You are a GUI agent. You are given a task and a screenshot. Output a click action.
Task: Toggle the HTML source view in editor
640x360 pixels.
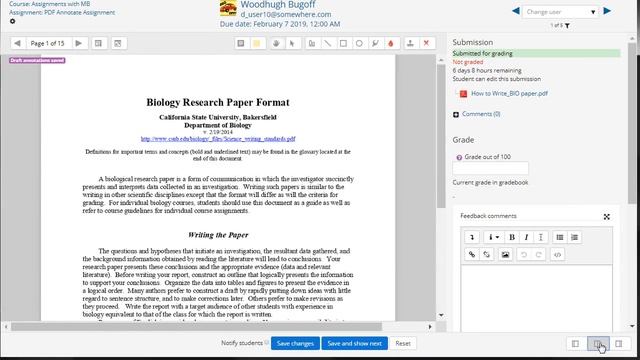pos(558,255)
